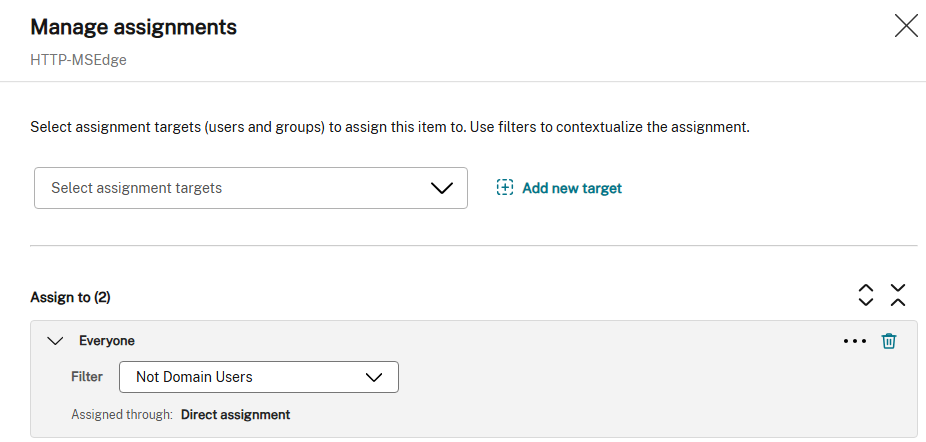
Task: Click the Add new target link
Action: tap(572, 188)
